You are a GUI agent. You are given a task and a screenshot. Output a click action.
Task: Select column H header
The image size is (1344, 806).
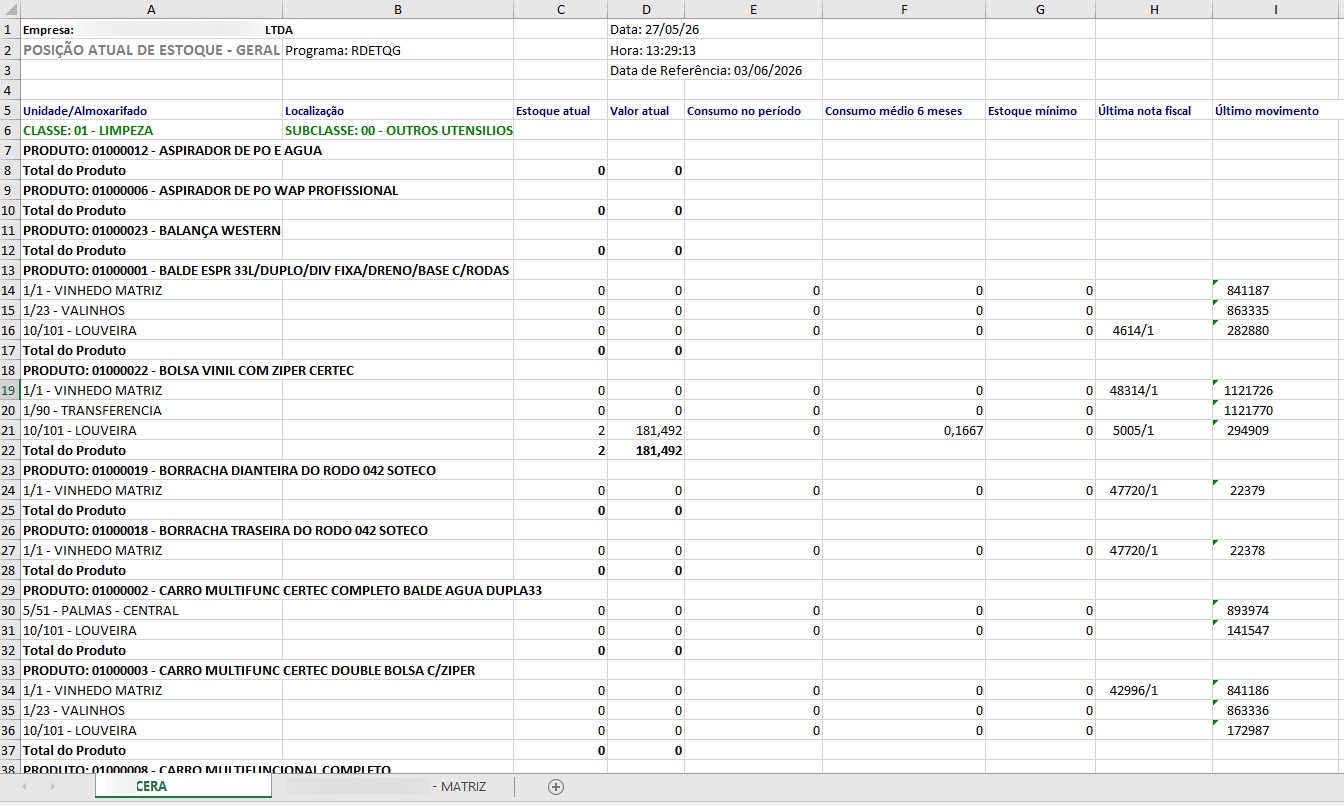[1154, 9]
